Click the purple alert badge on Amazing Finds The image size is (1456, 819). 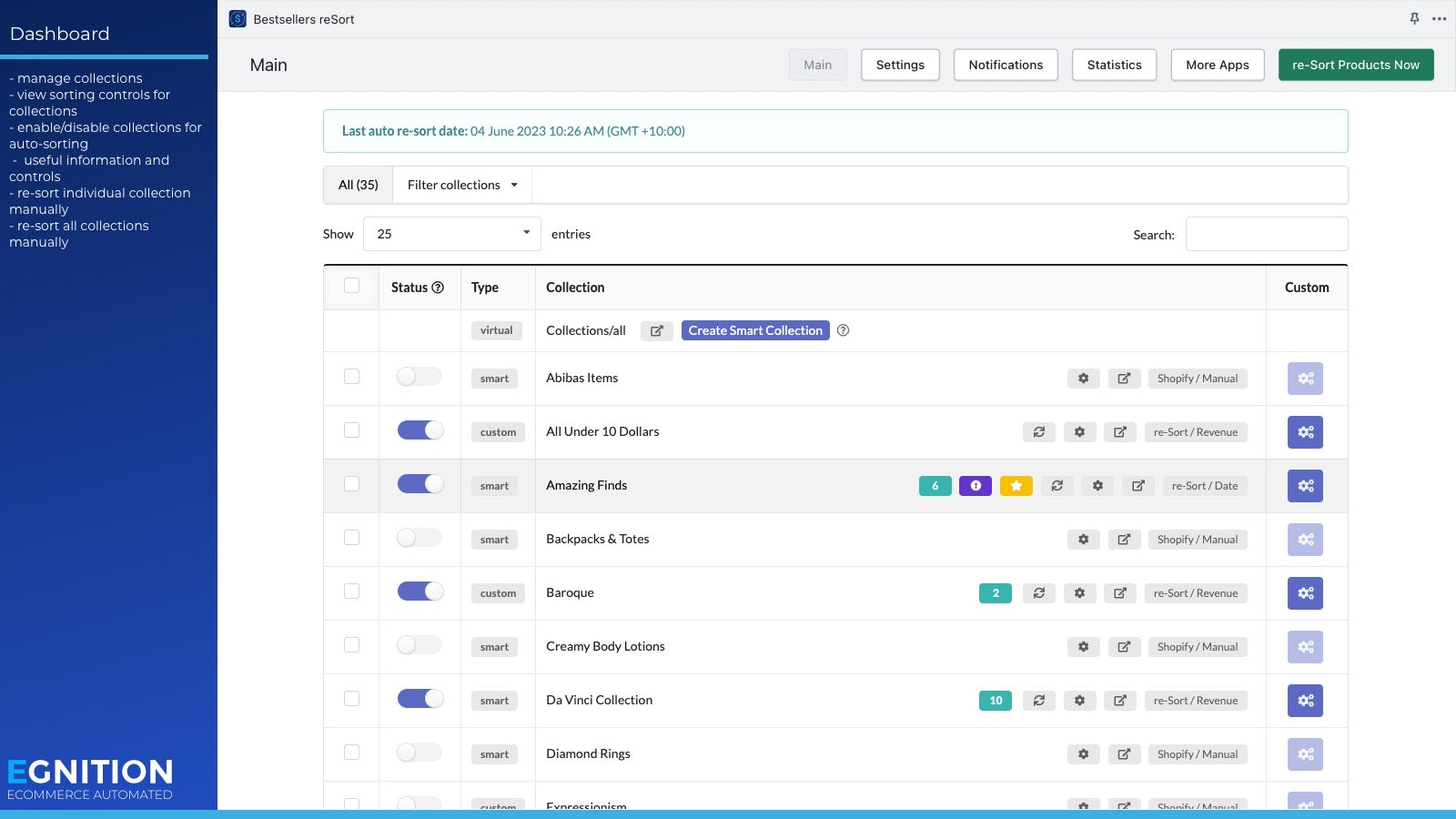[x=975, y=485]
